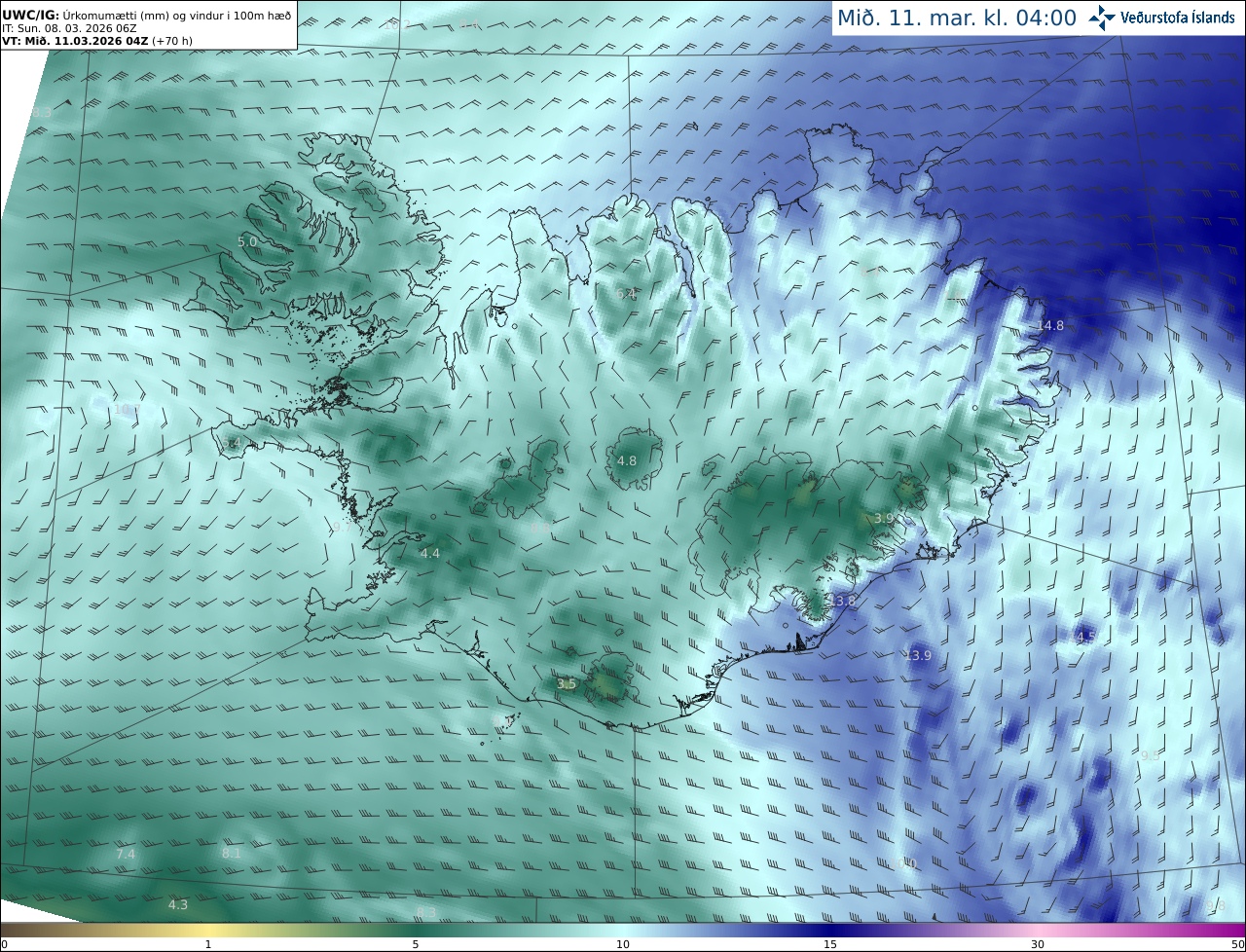This screenshot has height=952, width=1246.
Task: Click the 30 tick label on the color scale
Action: [x=1038, y=944]
